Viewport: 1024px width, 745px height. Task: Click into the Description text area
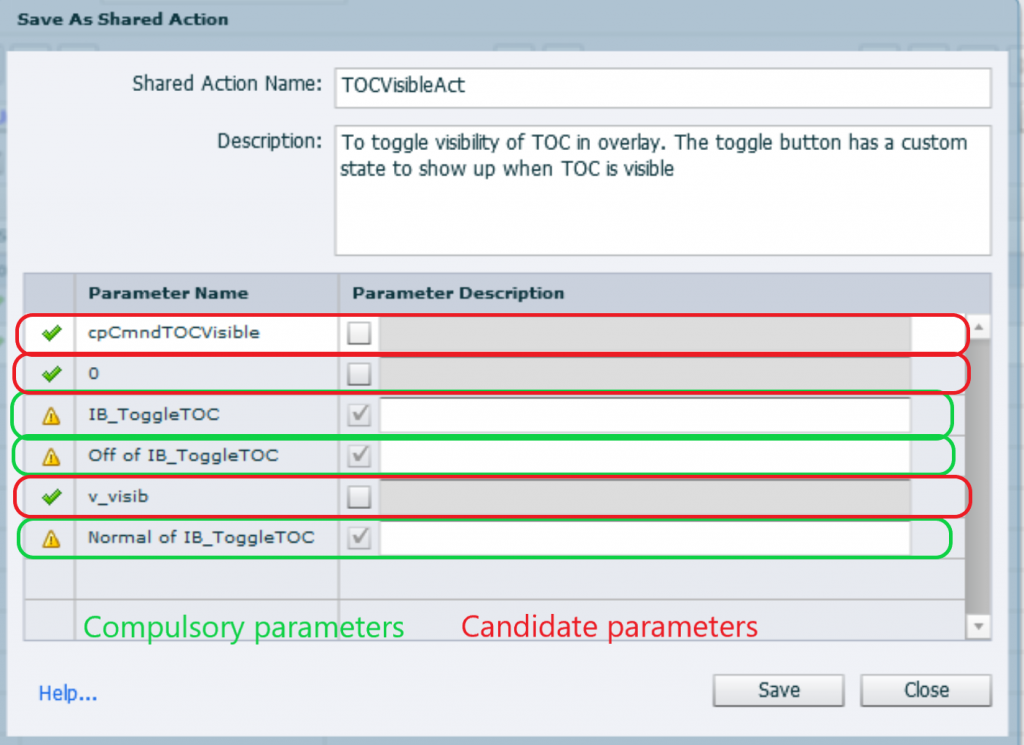click(662, 190)
